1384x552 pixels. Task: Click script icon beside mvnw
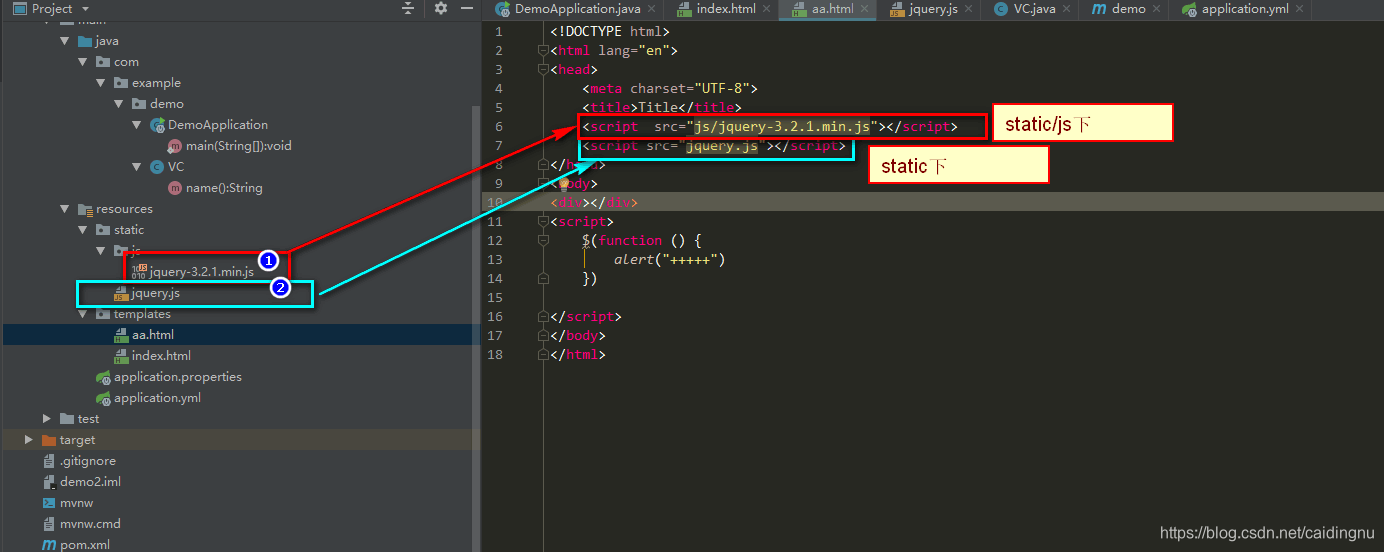pos(49,503)
